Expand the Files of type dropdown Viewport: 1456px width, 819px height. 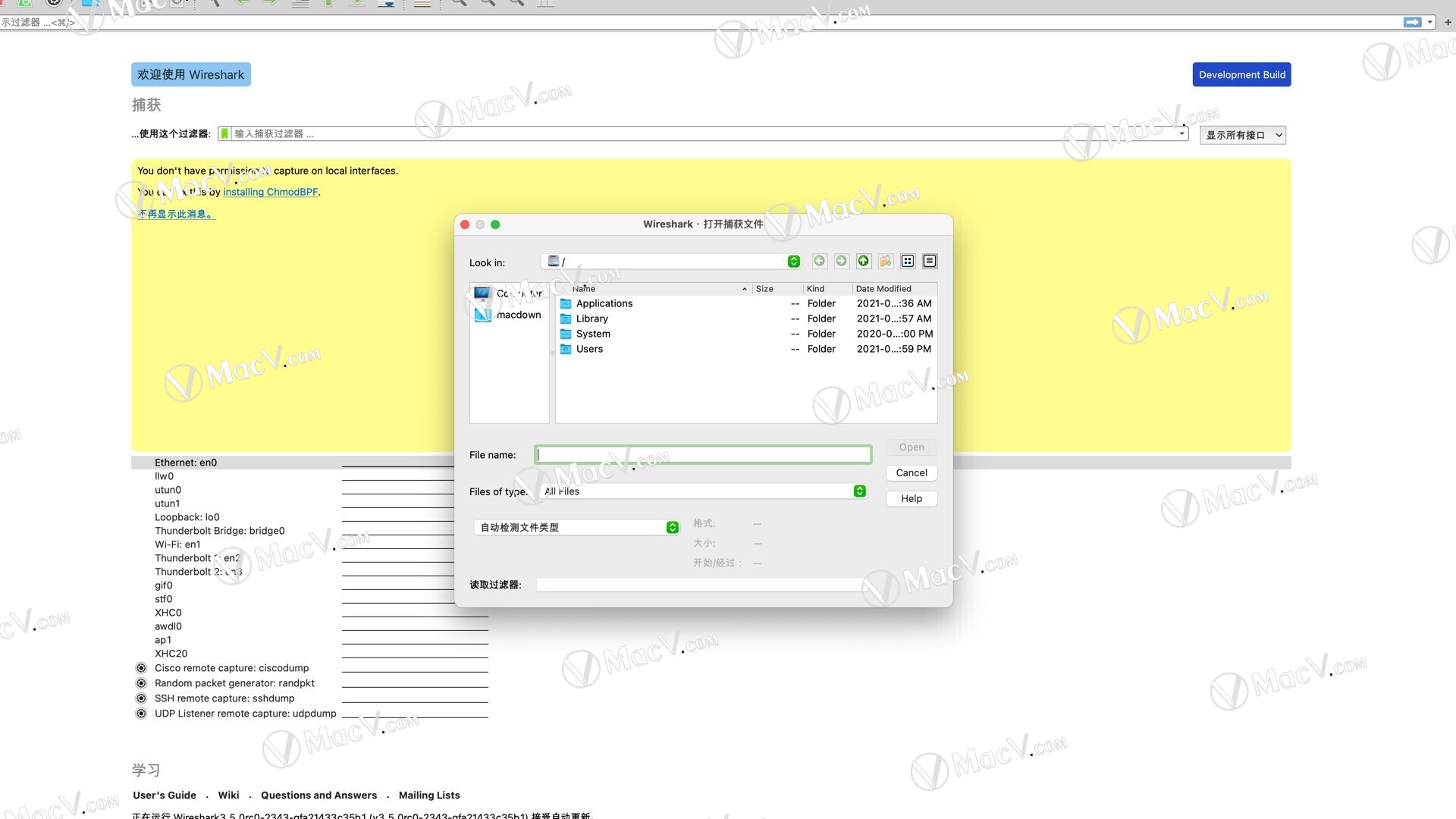tap(858, 491)
